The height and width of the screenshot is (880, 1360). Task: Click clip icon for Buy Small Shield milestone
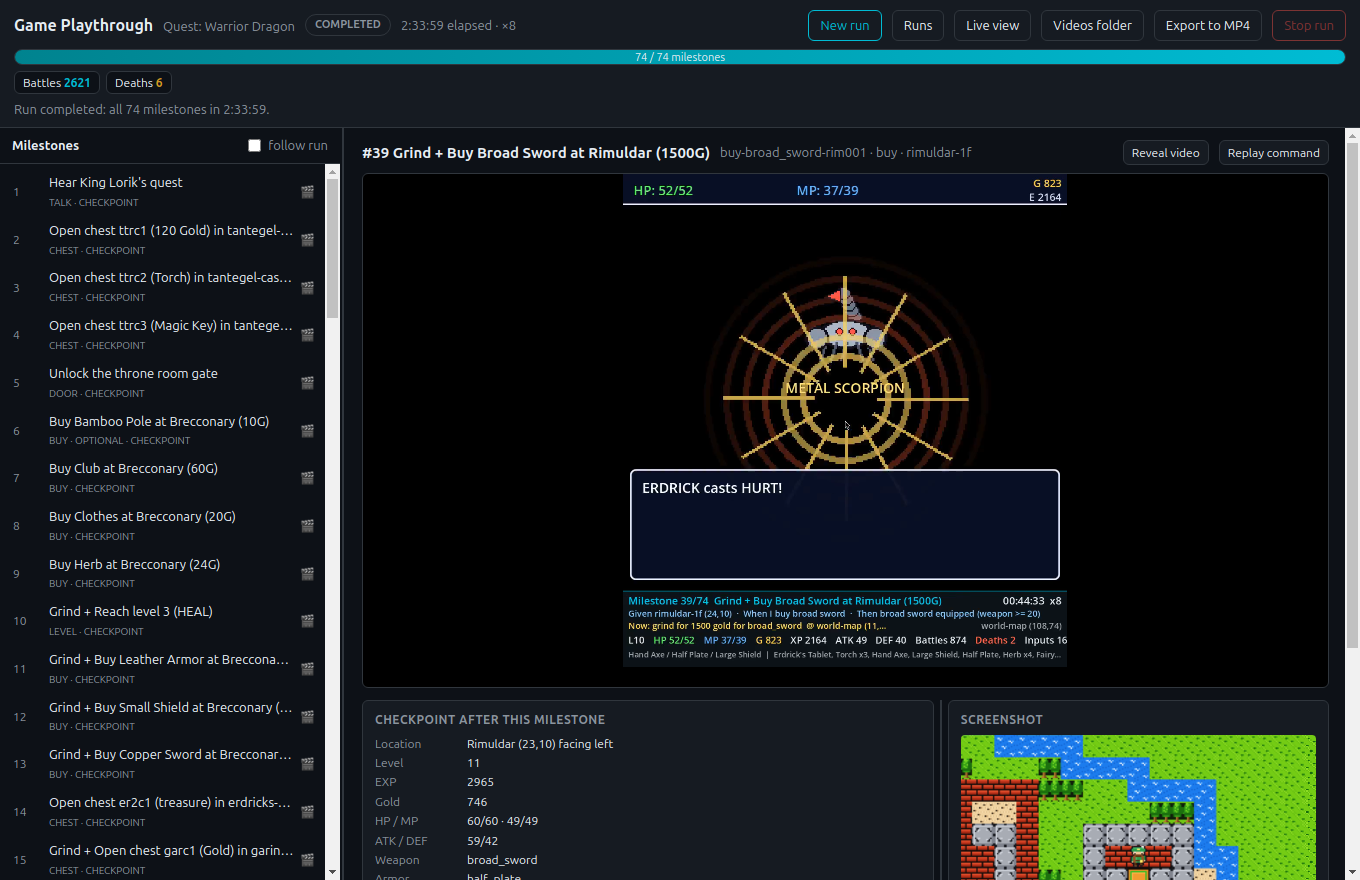point(308,717)
